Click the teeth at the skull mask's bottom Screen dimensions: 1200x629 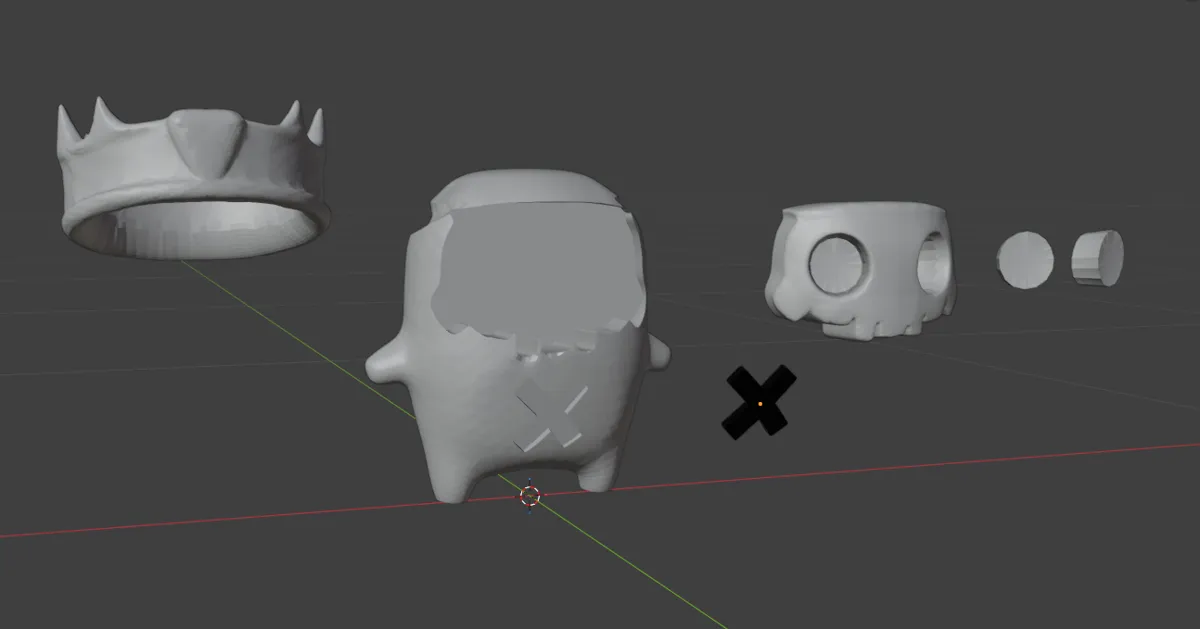coord(863,327)
